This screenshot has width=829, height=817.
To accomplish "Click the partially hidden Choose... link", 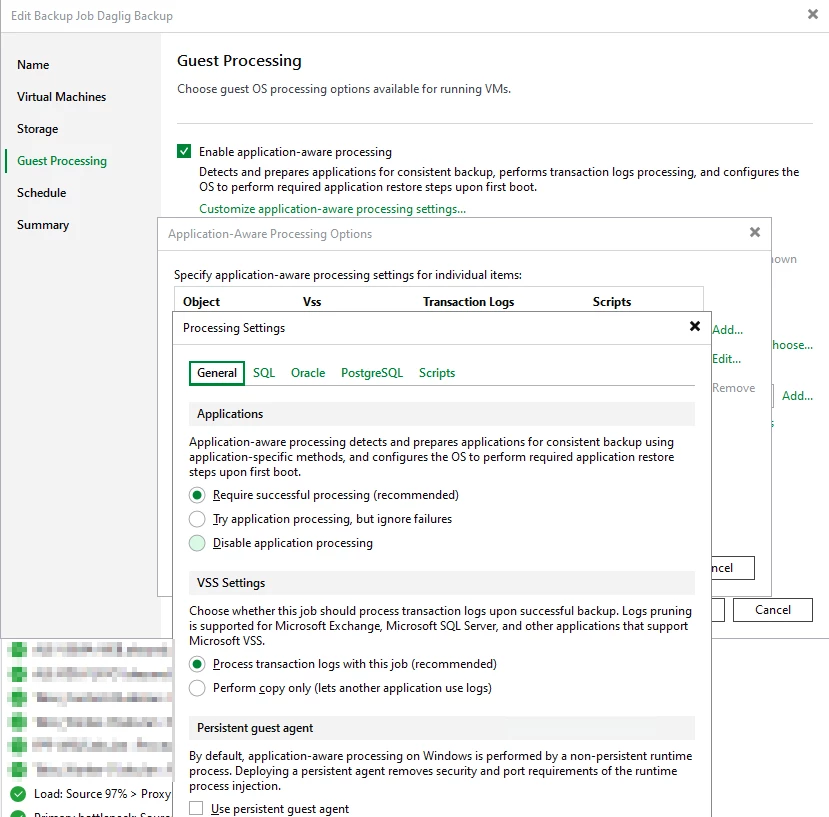I will tap(792, 345).
